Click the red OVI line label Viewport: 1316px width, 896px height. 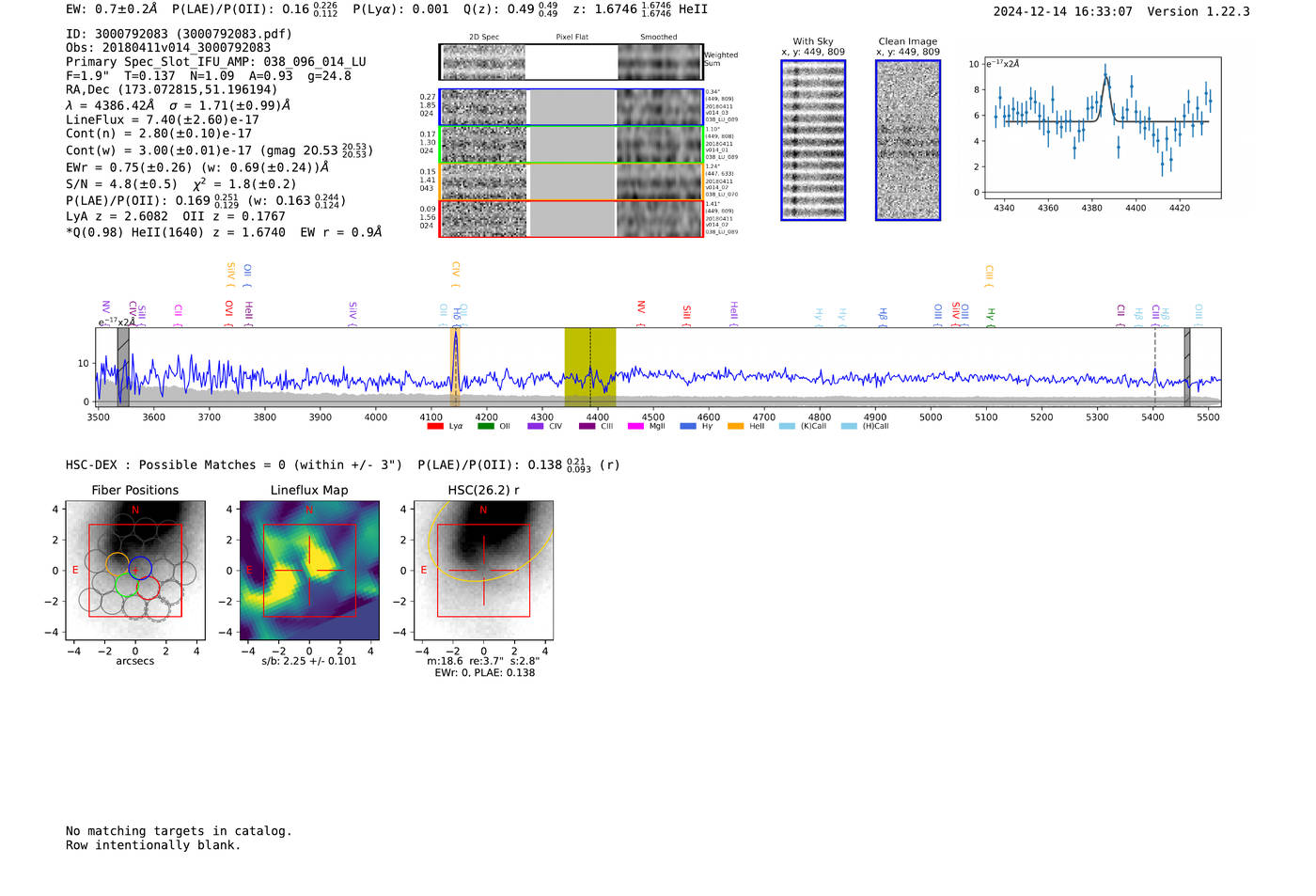[x=228, y=312]
